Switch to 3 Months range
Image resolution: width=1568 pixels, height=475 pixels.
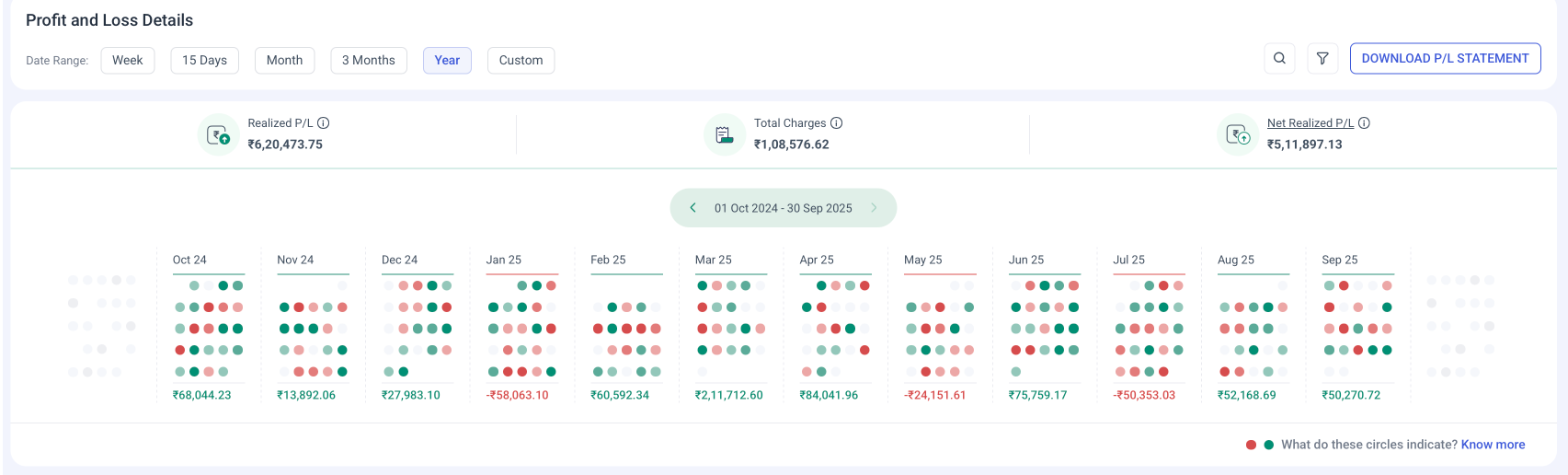coord(368,60)
